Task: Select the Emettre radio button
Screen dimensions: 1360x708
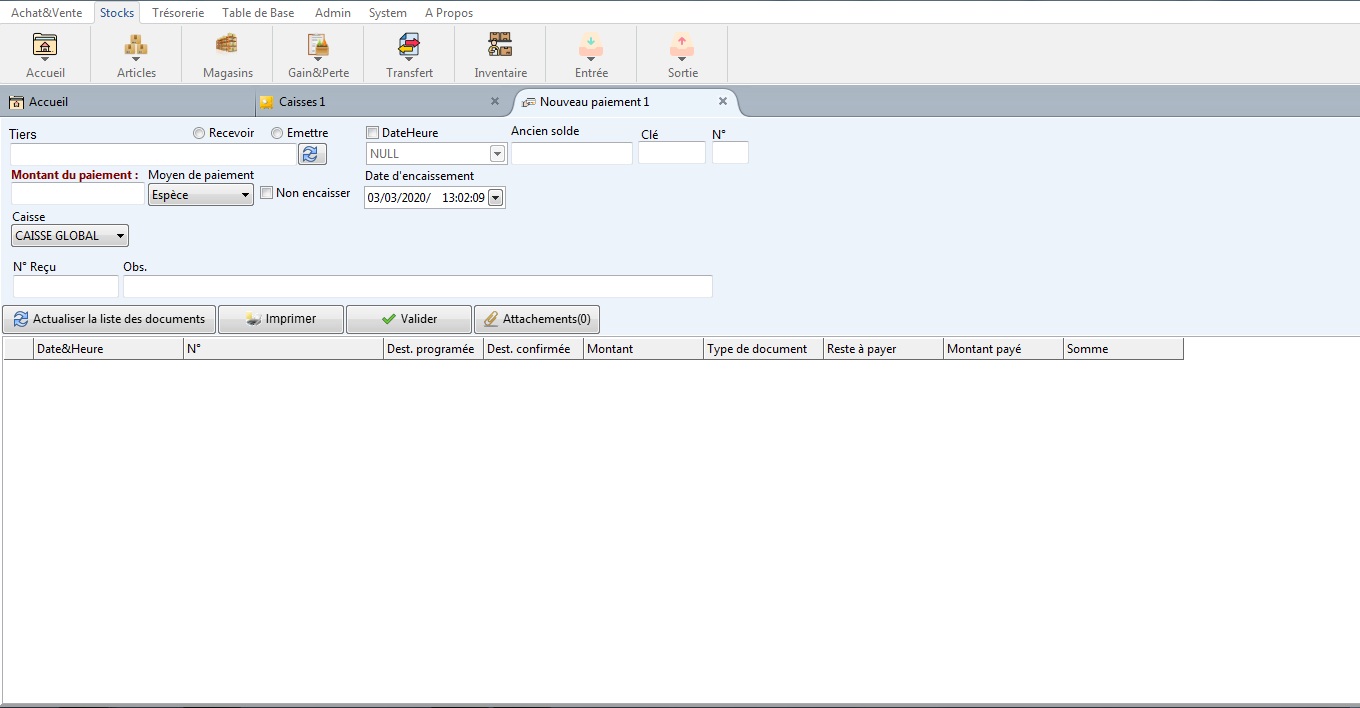Action: pyautogui.click(x=277, y=133)
